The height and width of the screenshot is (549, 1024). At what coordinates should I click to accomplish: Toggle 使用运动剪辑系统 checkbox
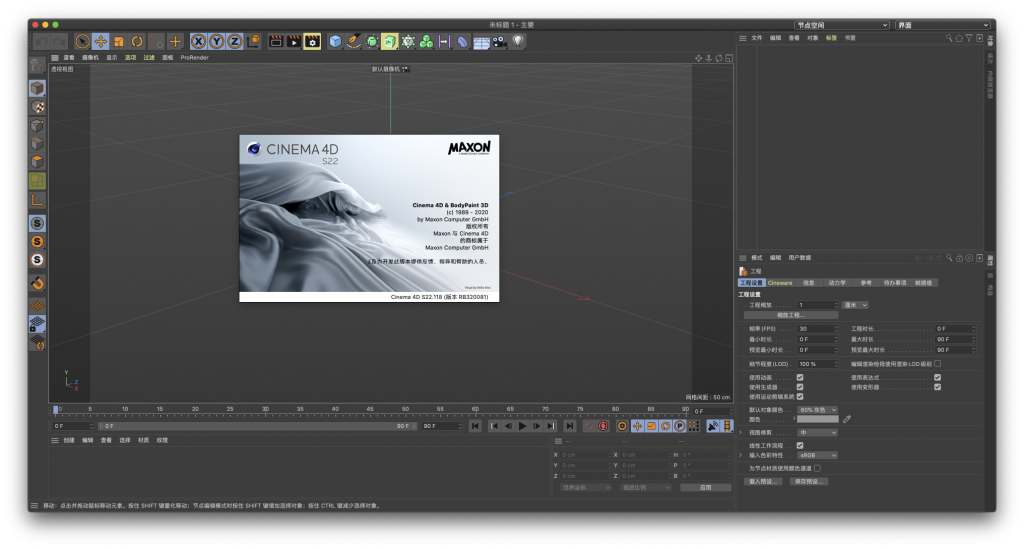pos(799,396)
